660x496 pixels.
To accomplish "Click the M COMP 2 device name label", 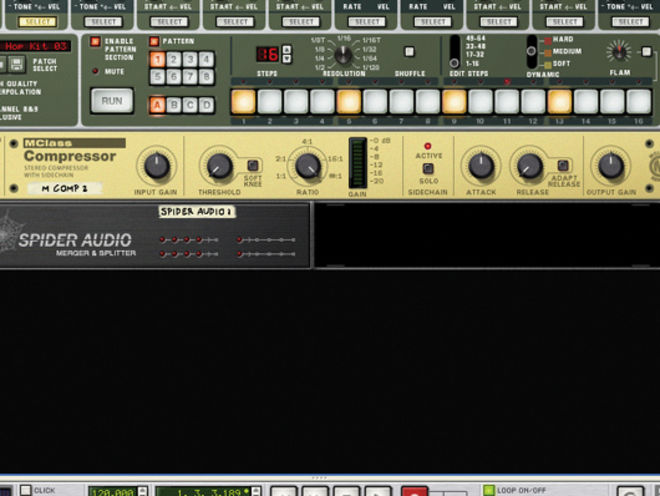I will point(64,189).
